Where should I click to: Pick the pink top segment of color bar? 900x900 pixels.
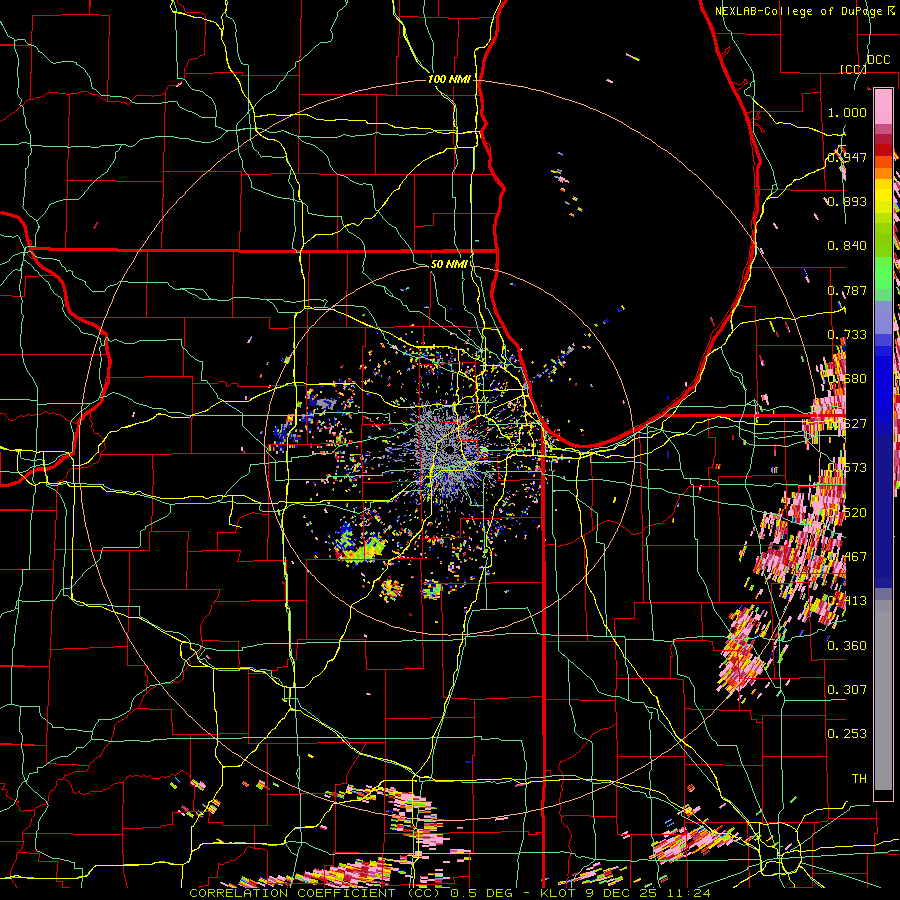tap(883, 107)
